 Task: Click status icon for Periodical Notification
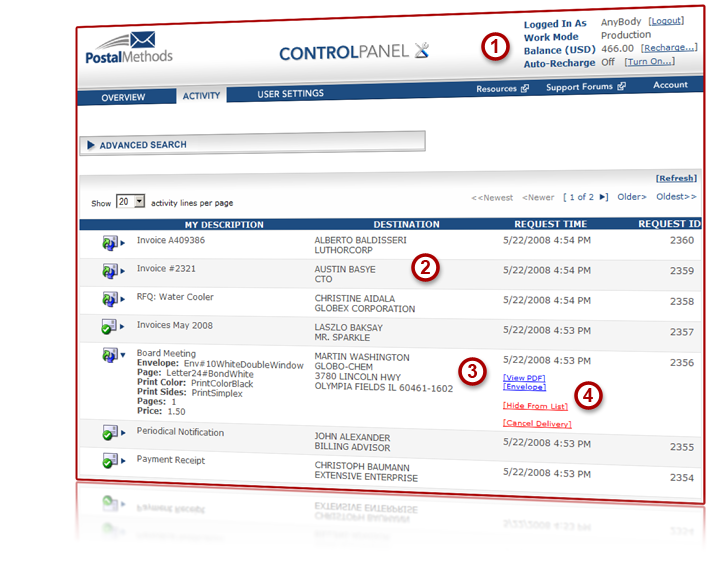(110, 433)
